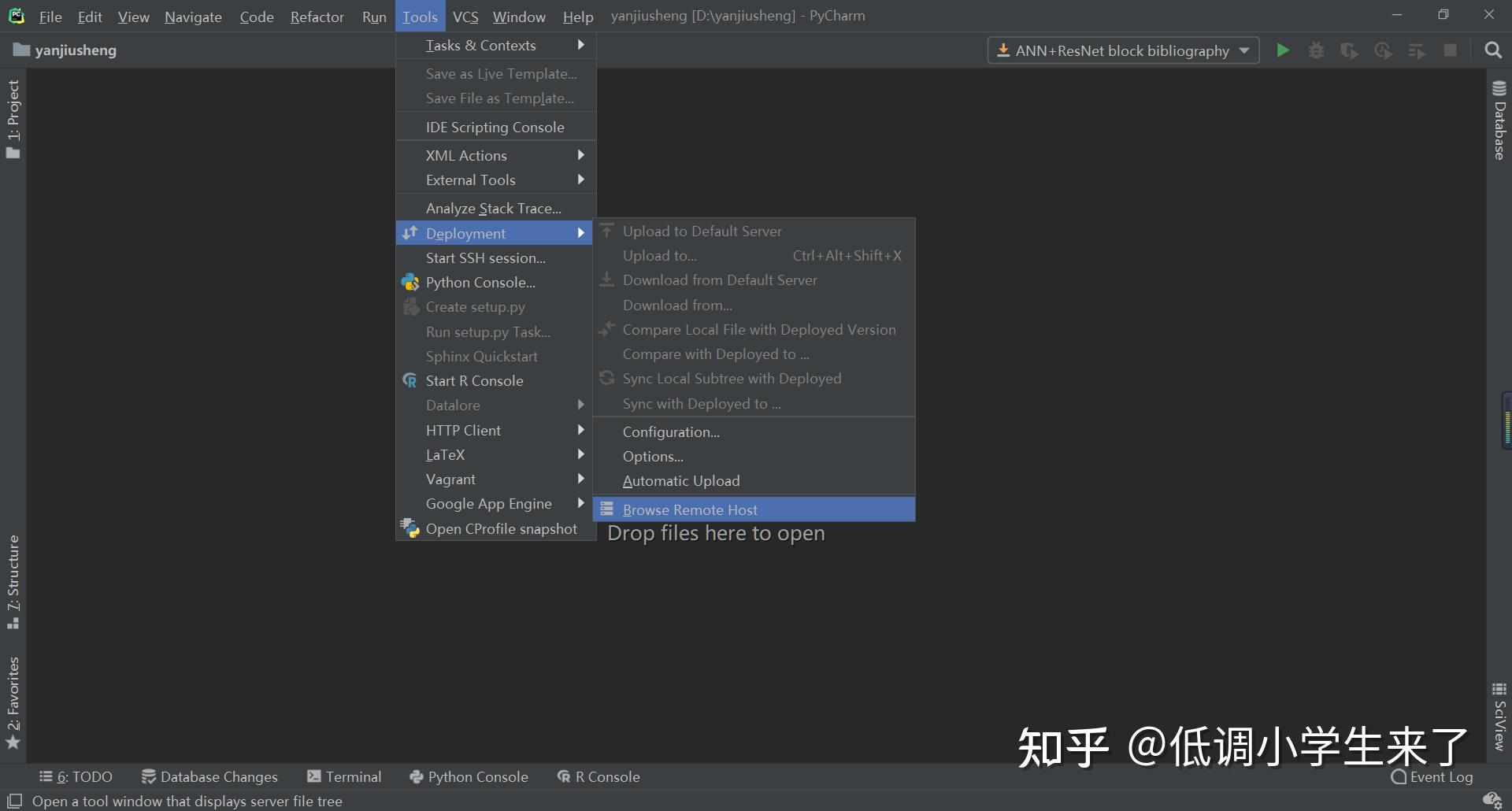Screen dimensions: 1512x811
Task: Open the Run menu
Action: [374, 17]
